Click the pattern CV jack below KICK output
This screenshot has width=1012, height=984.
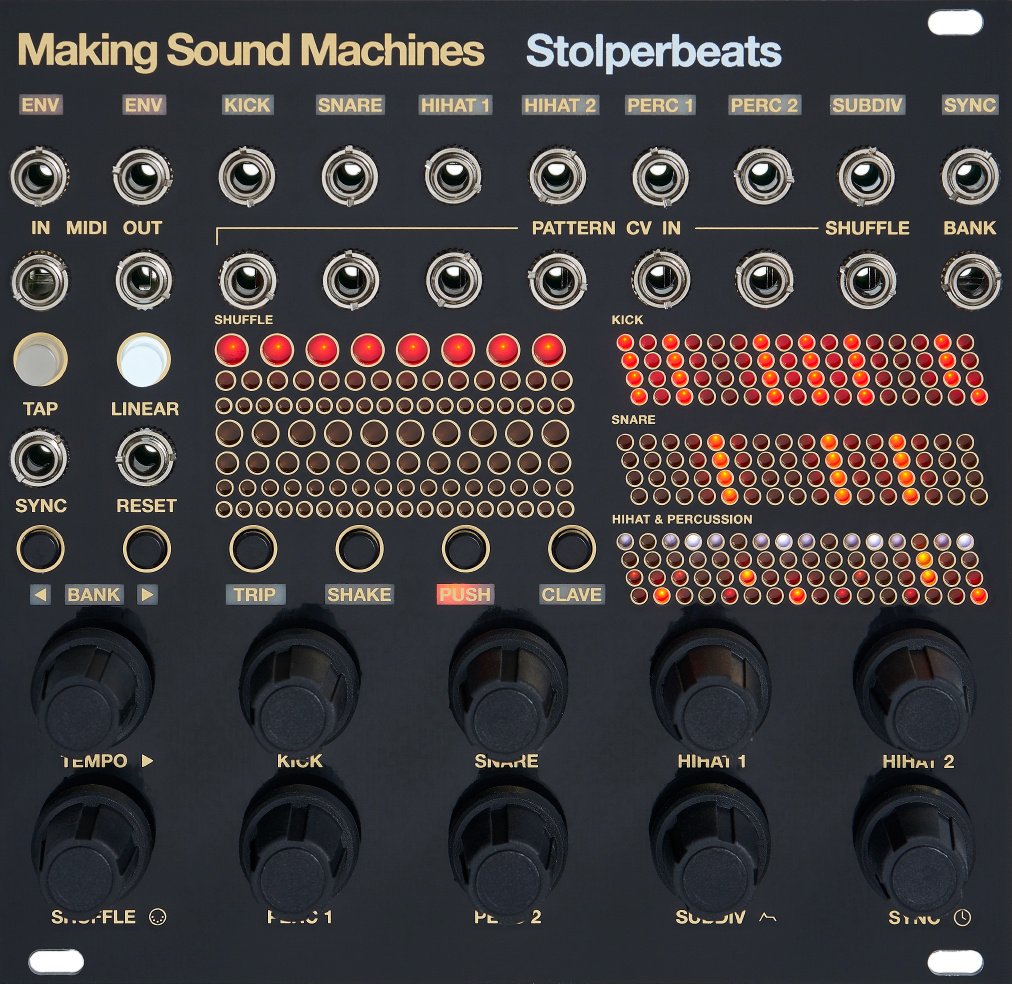[248, 281]
